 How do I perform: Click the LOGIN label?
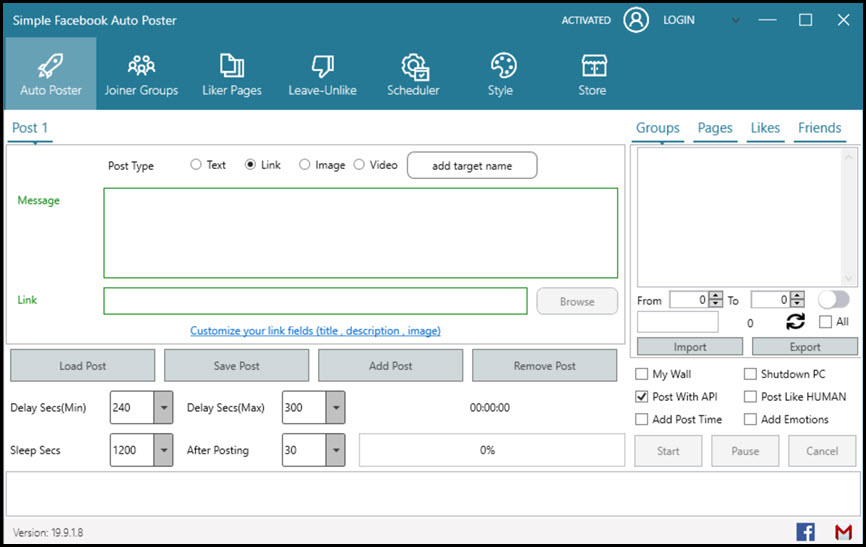pyautogui.click(x=679, y=20)
